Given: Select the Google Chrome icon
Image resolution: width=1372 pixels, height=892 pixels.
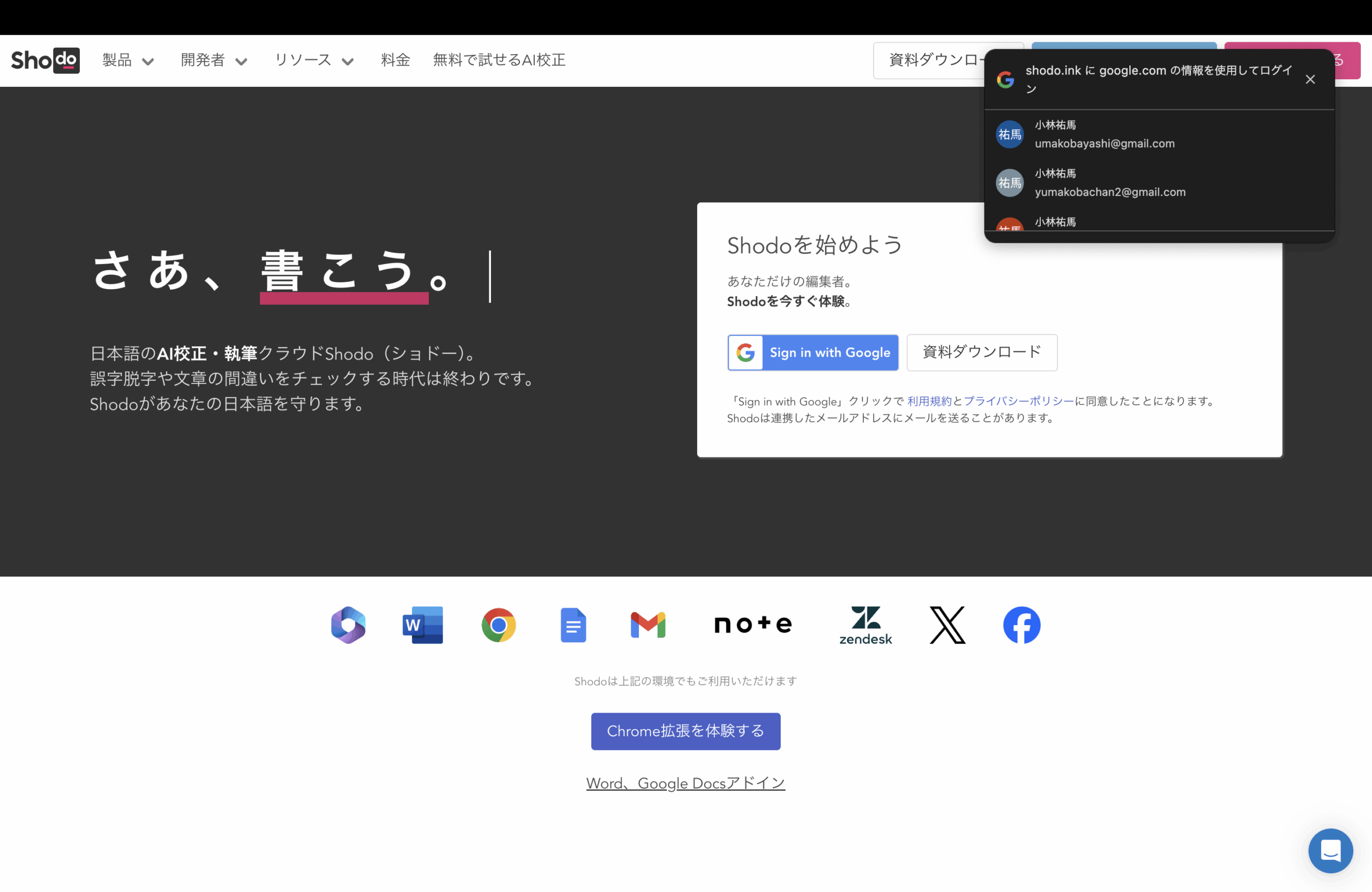Looking at the screenshot, I should coord(498,625).
